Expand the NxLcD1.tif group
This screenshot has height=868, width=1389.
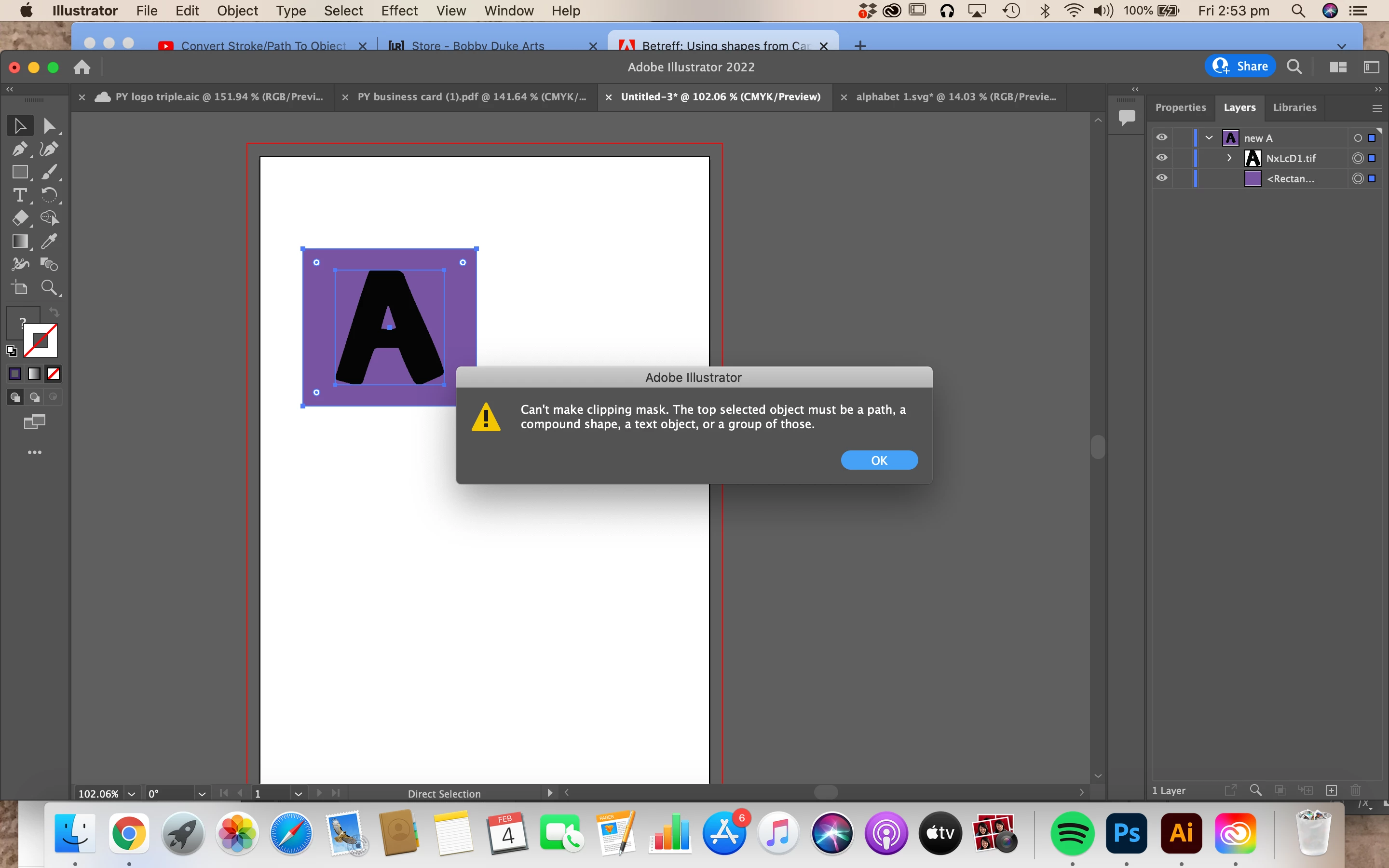click(x=1229, y=158)
